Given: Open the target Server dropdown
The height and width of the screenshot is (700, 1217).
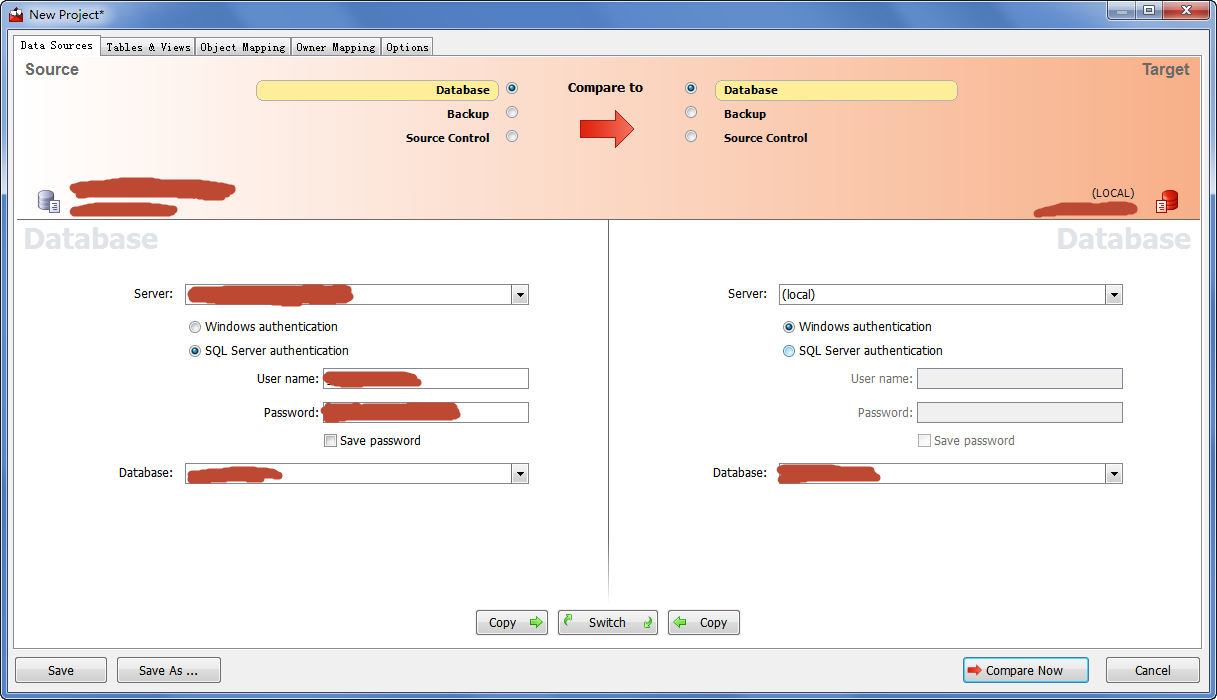Looking at the screenshot, I should tap(1113, 295).
